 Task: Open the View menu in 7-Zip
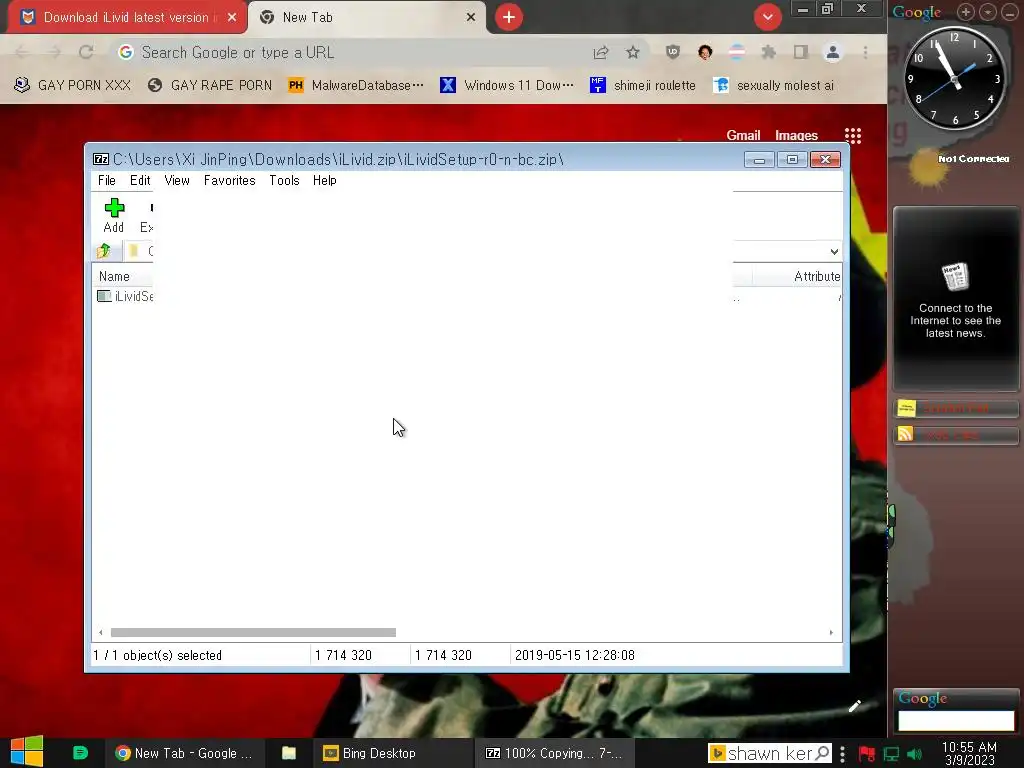tap(177, 180)
